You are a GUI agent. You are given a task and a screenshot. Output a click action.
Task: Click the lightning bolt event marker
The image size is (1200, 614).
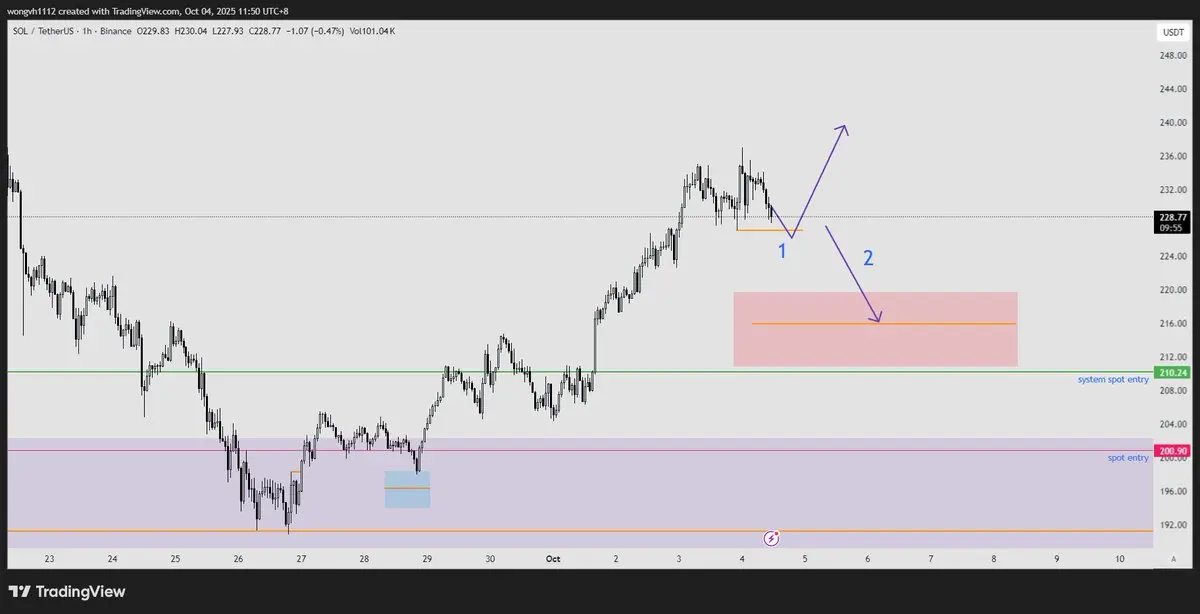pyautogui.click(x=772, y=538)
